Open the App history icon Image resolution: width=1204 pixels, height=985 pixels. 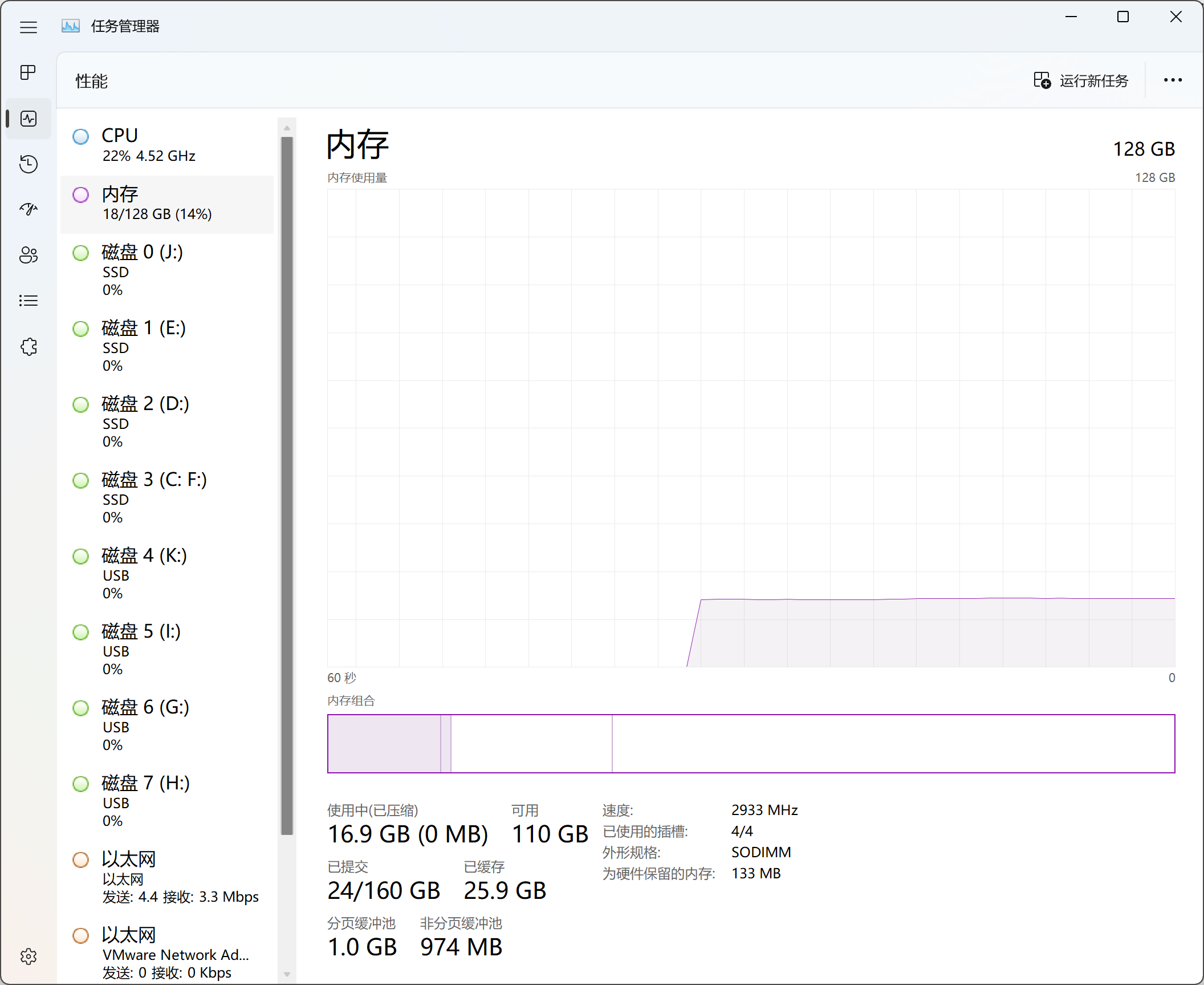pos(29,164)
